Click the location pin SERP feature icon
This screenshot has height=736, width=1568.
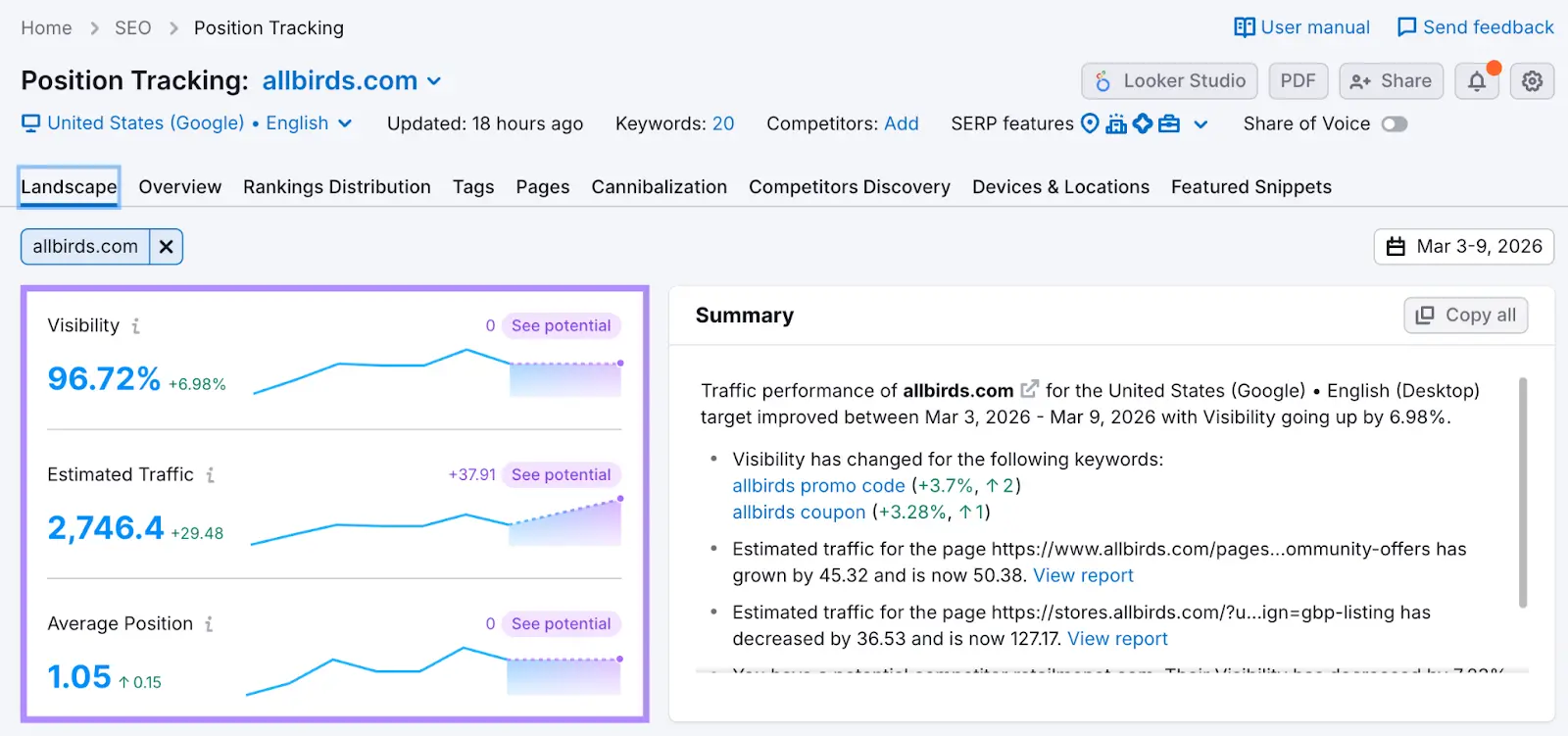(1090, 123)
